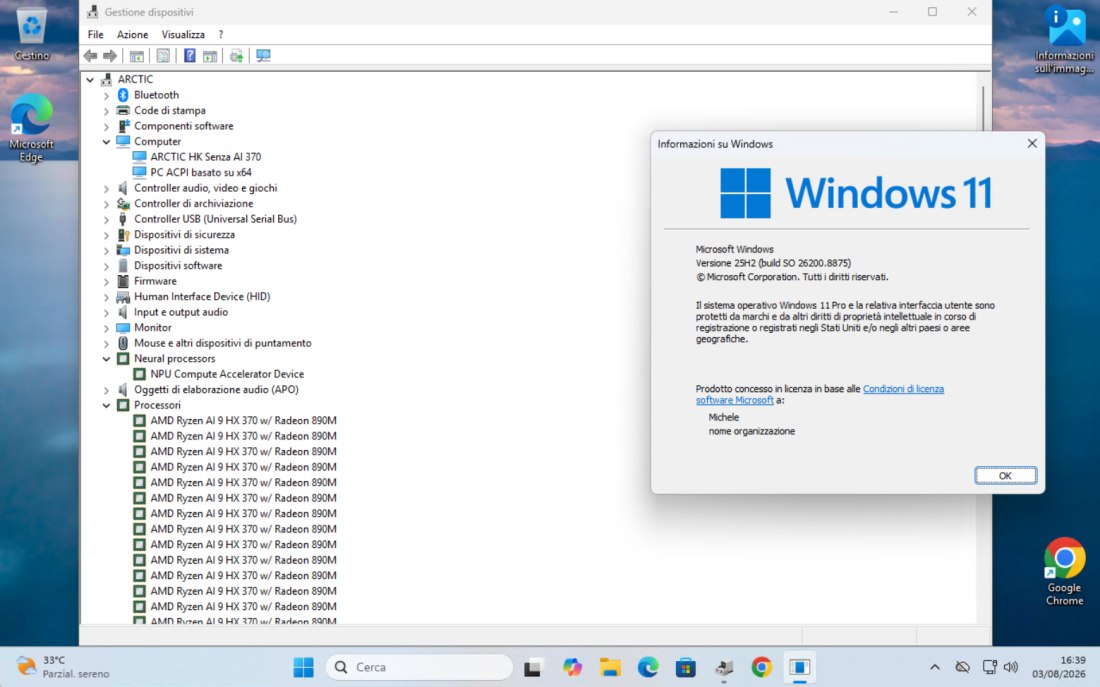Viewport: 1100px width, 687px height.
Task: Open the File menu
Action: 95,34
